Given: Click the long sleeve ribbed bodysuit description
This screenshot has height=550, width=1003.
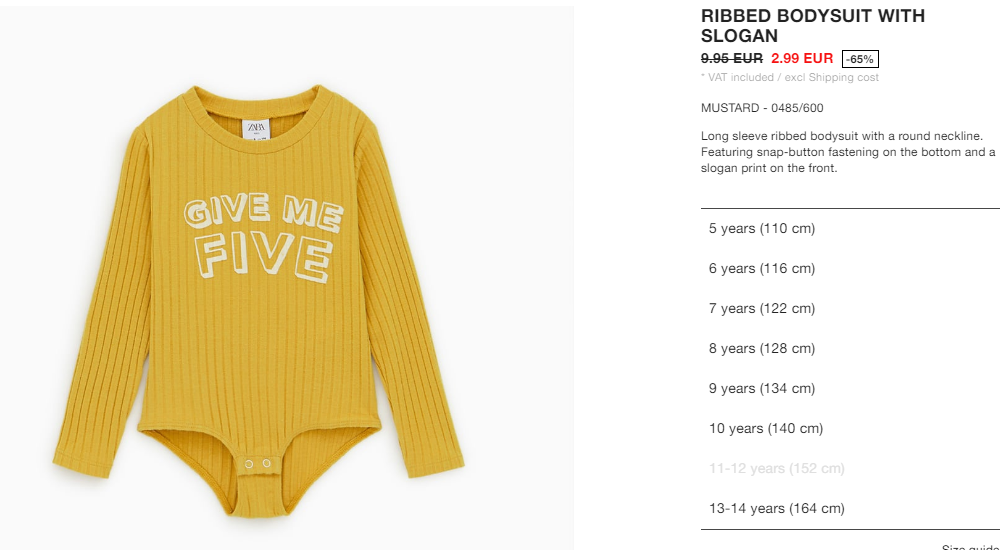Looking at the screenshot, I should pyautogui.click(x=848, y=152).
